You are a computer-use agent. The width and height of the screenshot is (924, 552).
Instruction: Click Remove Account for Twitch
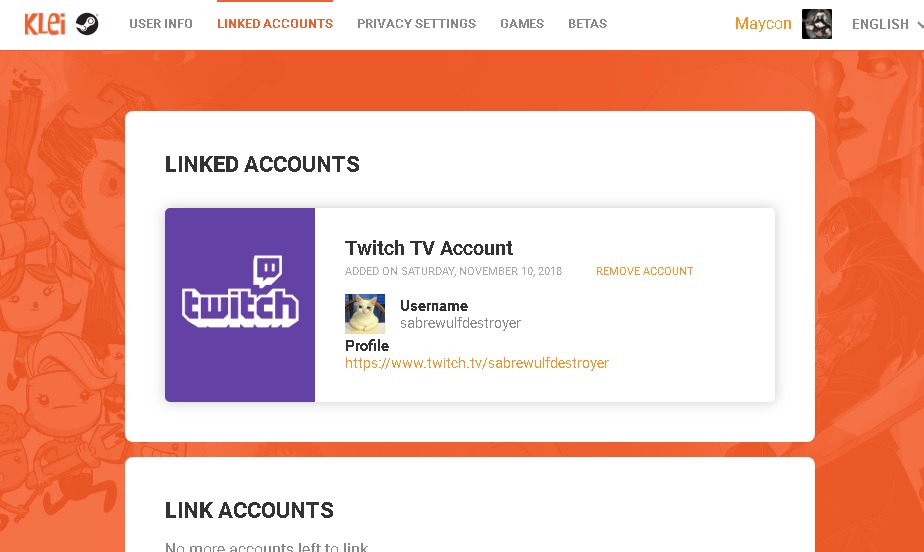point(644,271)
